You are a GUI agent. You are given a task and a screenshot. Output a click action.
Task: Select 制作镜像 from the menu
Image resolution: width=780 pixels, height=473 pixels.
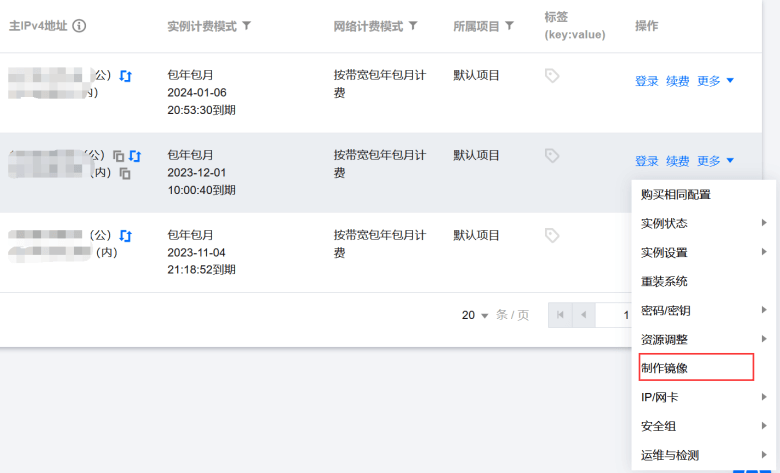point(696,368)
